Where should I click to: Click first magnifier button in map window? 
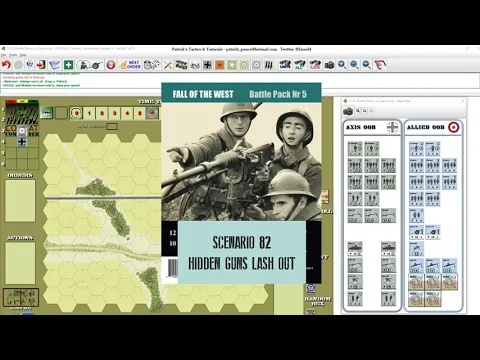click(358, 111)
